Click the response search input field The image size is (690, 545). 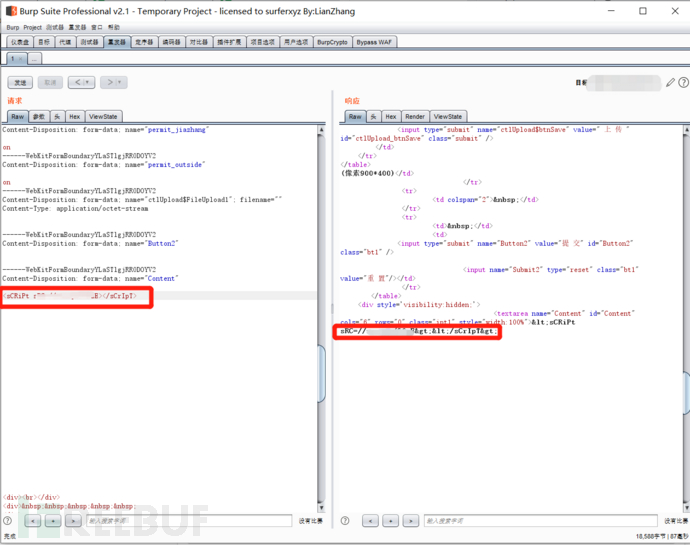click(540, 521)
